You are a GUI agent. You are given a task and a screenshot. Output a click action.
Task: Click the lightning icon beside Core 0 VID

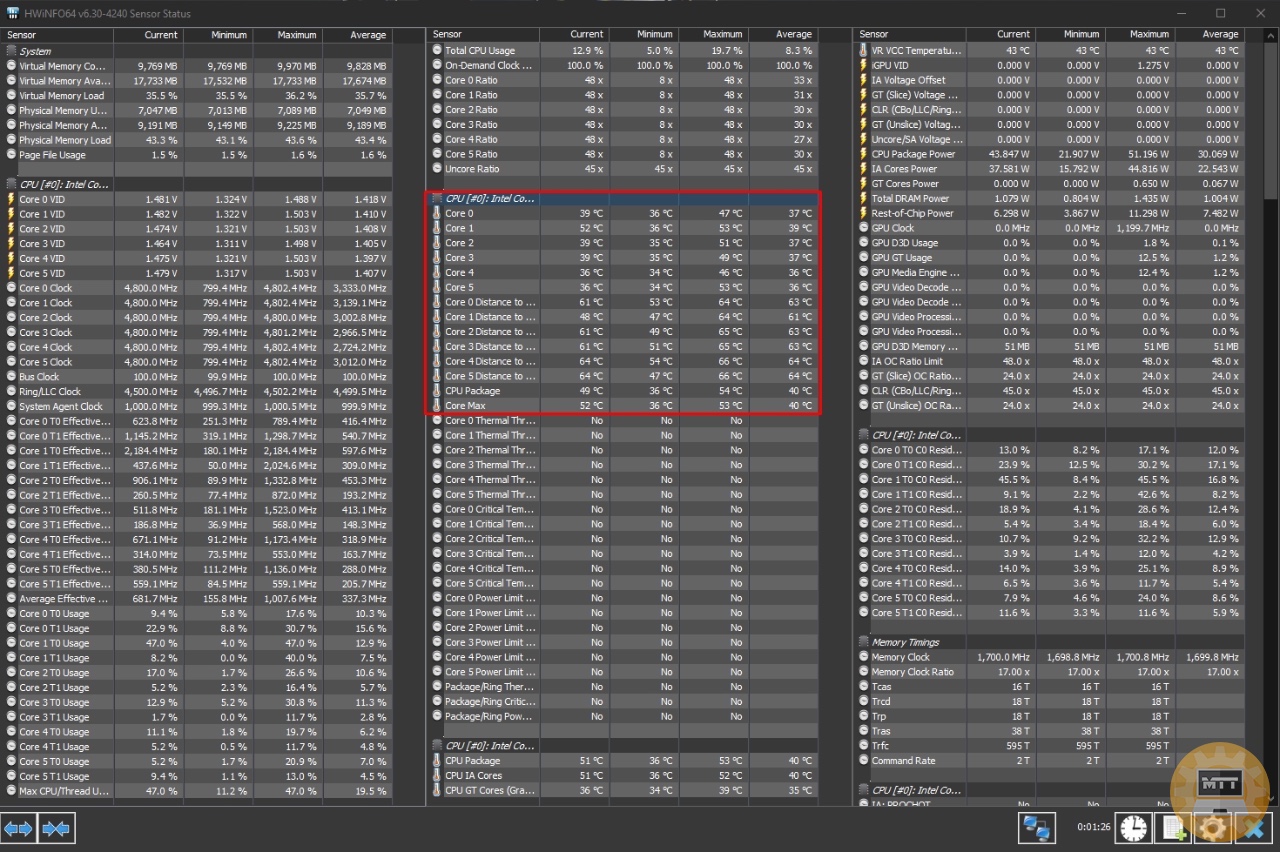pos(11,199)
